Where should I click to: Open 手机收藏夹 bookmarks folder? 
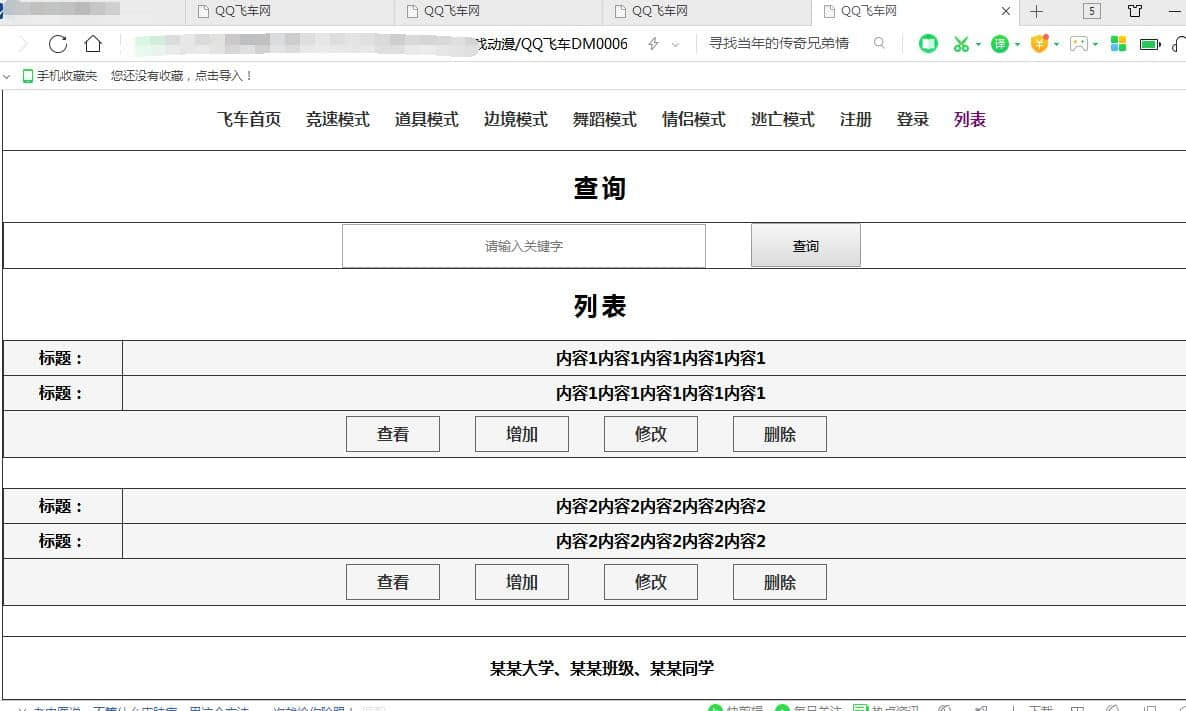(60, 76)
